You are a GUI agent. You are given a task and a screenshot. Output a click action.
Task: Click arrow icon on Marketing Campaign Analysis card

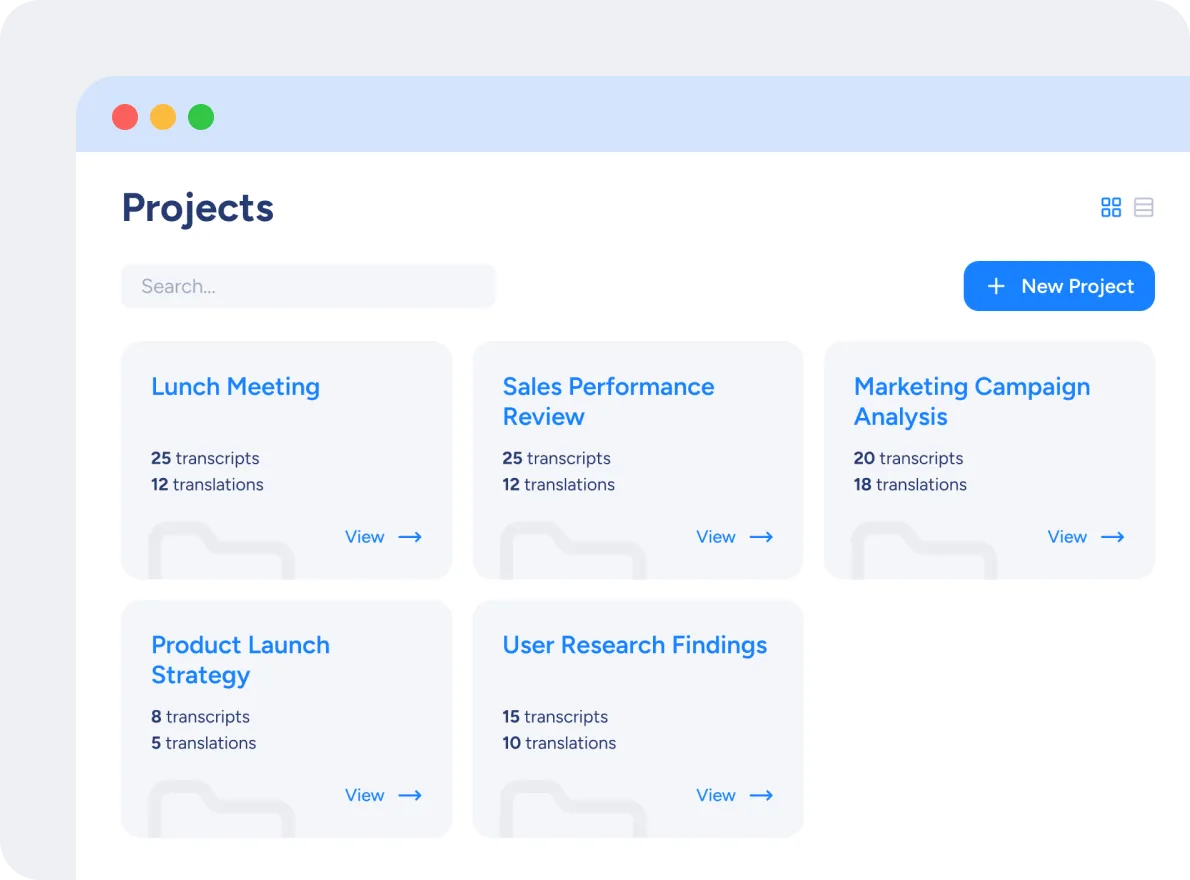1113,537
